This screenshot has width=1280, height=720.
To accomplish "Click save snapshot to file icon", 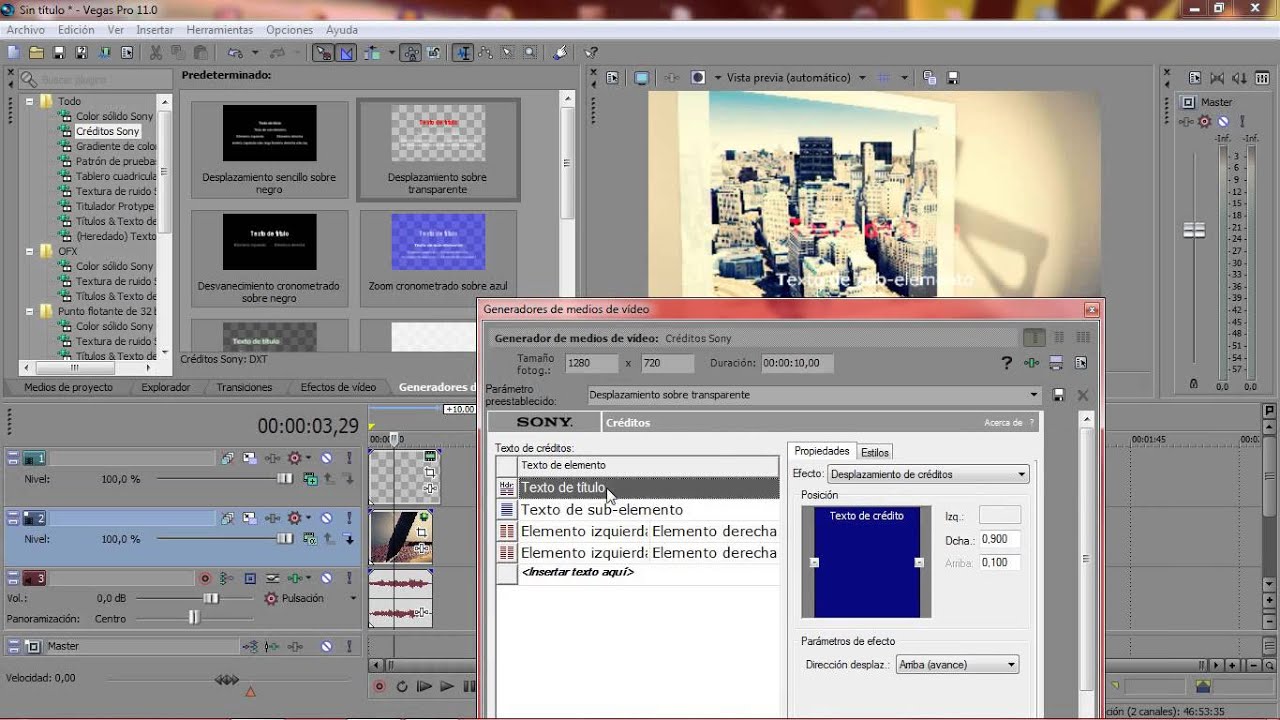I will [953, 77].
